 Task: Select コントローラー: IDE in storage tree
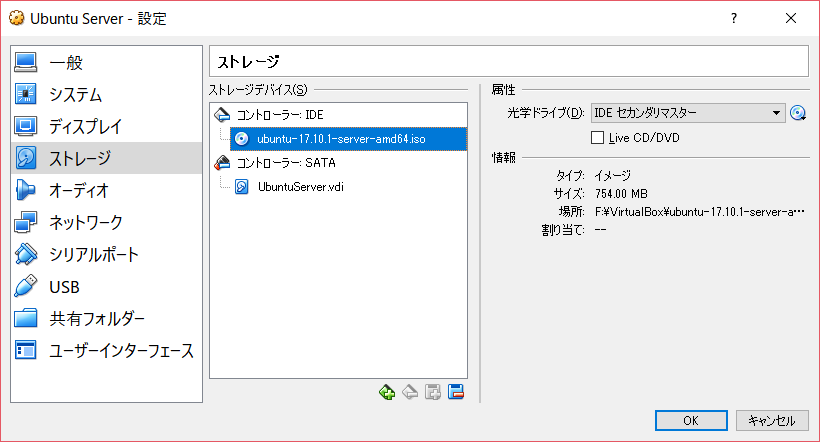tap(280, 115)
